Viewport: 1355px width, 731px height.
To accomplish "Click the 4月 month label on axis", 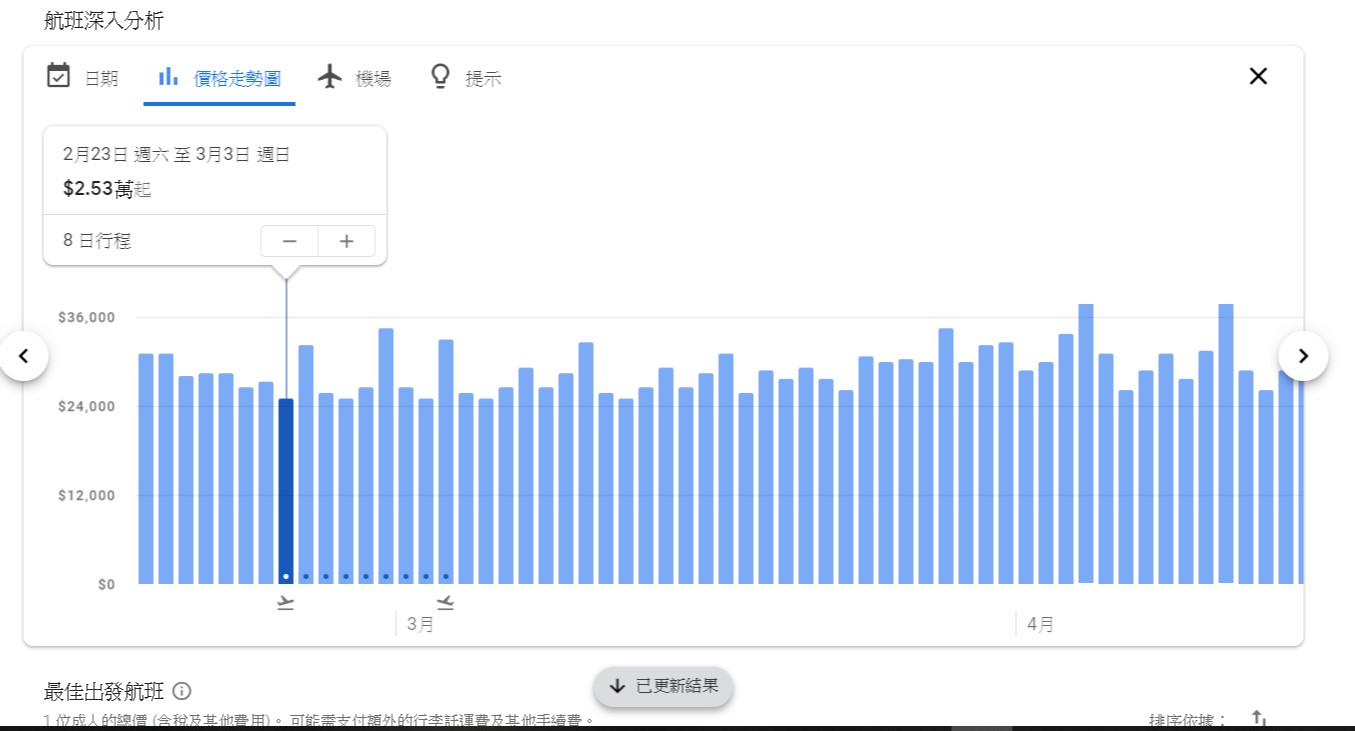I will click(x=1040, y=625).
